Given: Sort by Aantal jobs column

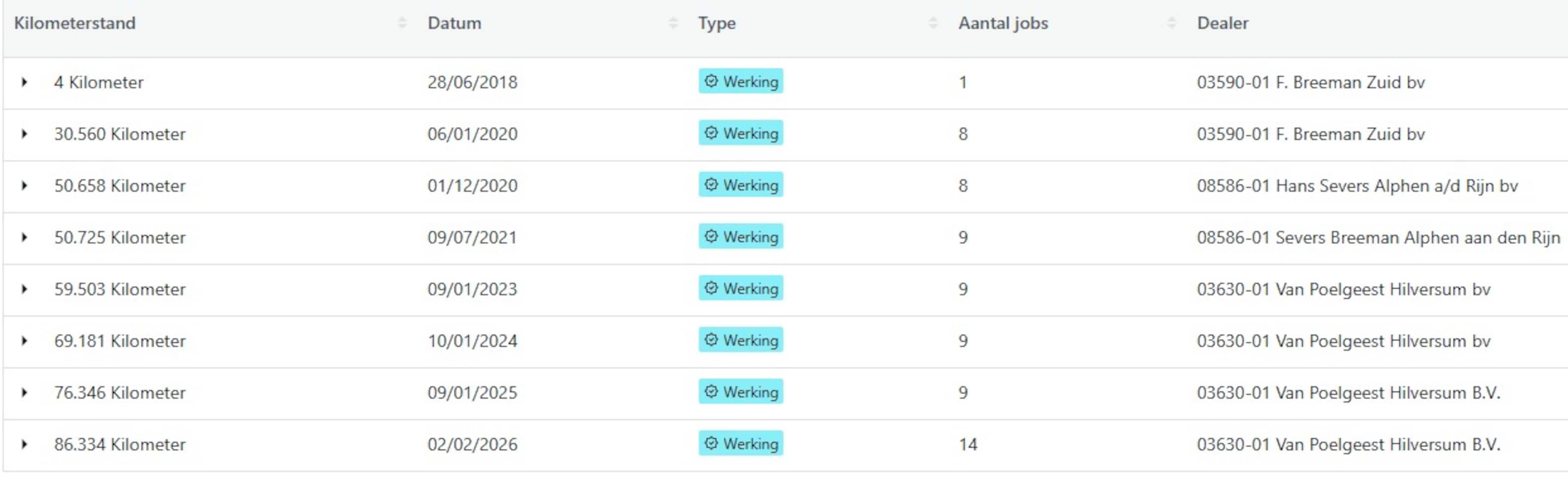Looking at the screenshot, I should coord(1171,23).
